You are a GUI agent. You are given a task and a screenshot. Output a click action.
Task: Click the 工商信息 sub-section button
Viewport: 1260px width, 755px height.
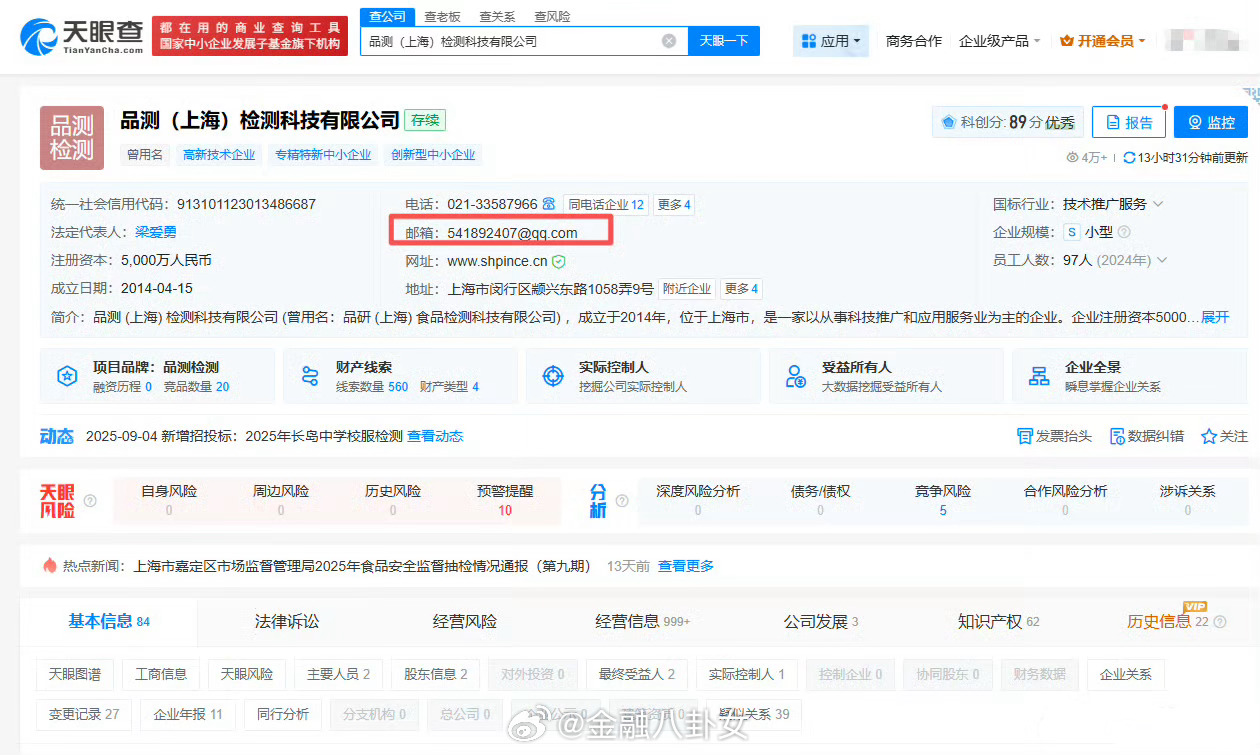pos(161,674)
